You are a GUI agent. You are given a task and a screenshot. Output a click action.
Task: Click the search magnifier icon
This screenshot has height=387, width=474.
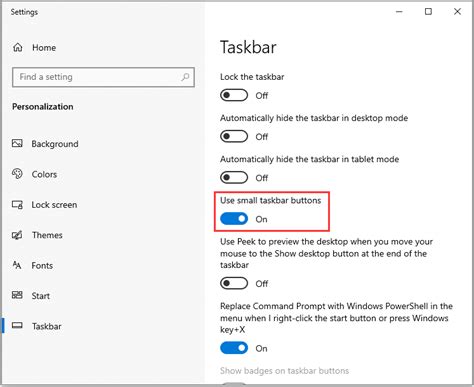click(x=185, y=77)
